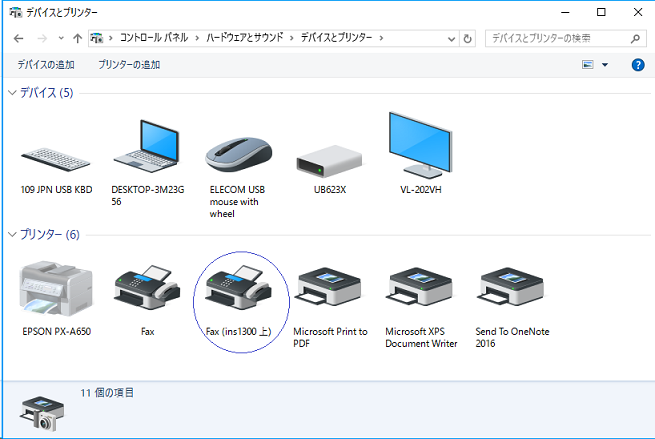Go back with the left arrow

tap(18, 38)
